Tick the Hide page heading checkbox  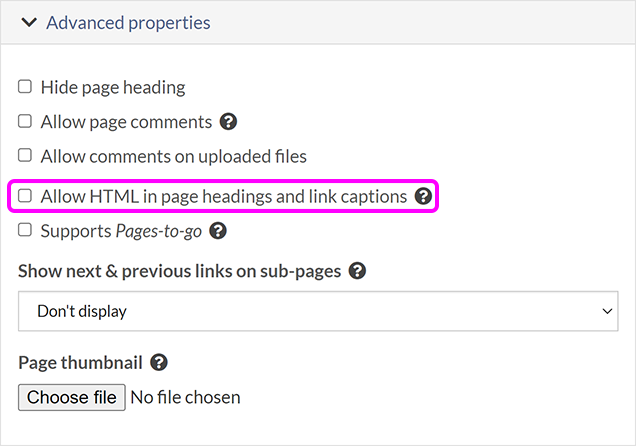point(25,87)
